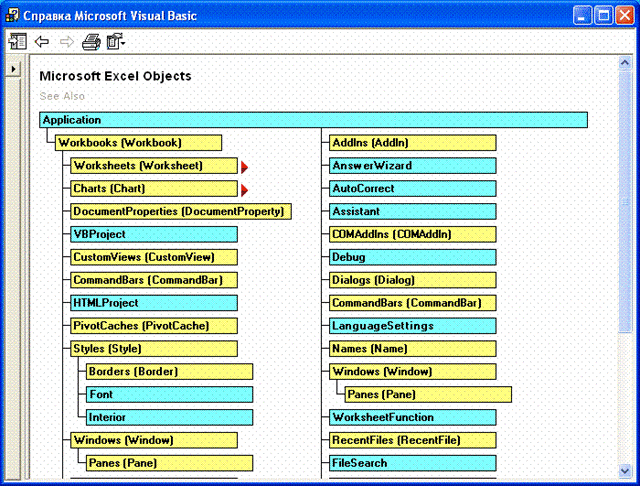Image resolution: width=640 pixels, height=486 pixels.
Task: Click Windows (Window) under Workbooks
Action: (x=154, y=440)
